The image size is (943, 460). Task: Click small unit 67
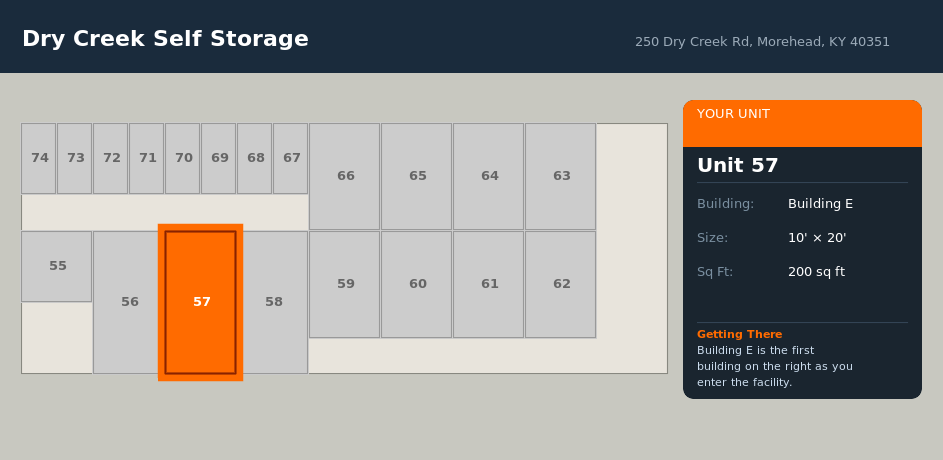(x=291, y=158)
